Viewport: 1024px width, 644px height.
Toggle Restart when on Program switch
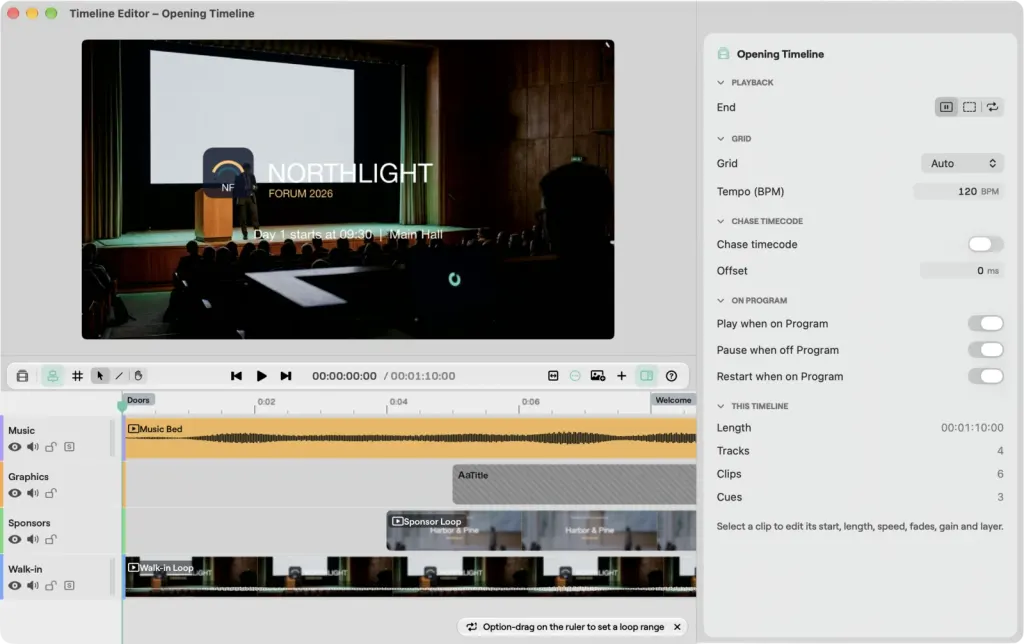pyautogui.click(x=985, y=376)
